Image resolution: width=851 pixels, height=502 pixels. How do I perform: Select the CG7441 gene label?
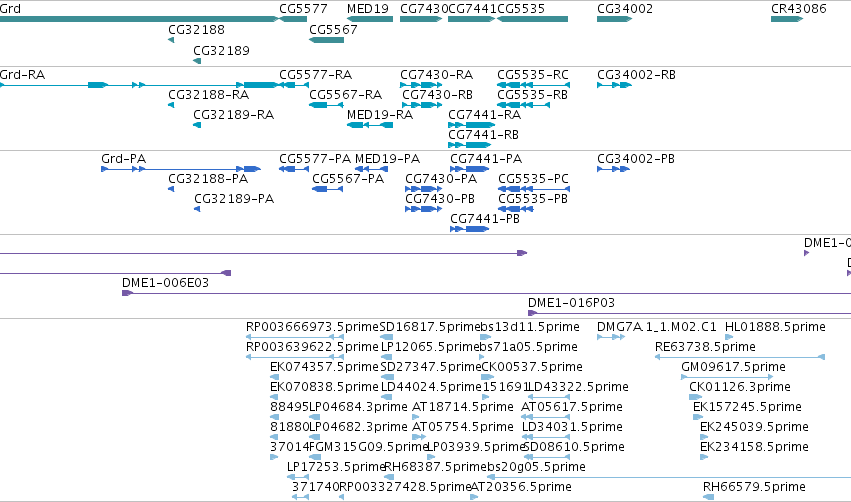click(x=472, y=9)
